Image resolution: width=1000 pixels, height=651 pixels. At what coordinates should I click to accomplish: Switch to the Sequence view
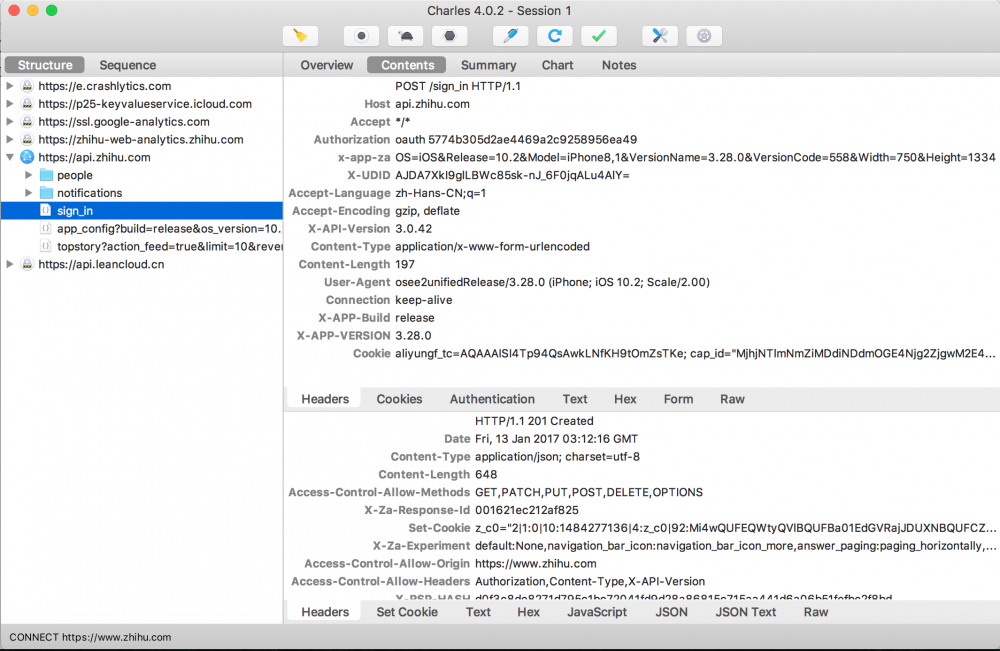point(127,65)
